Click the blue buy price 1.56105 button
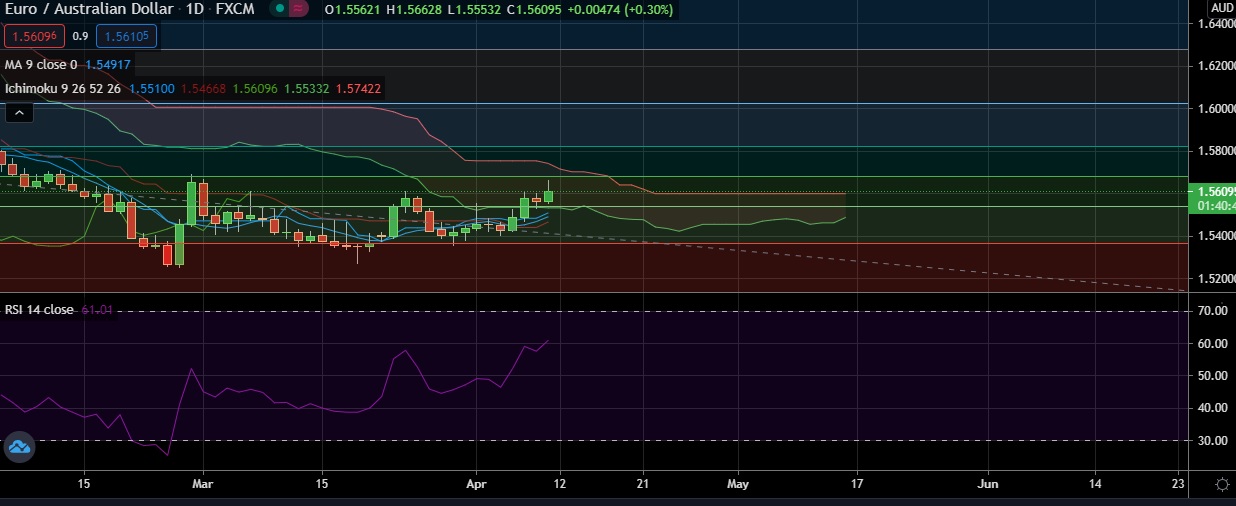 127,37
